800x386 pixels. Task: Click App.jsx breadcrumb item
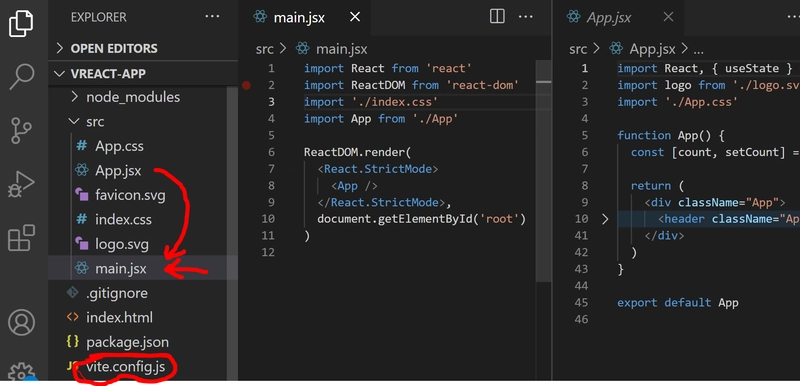pyautogui.click(x=652, y=49)
